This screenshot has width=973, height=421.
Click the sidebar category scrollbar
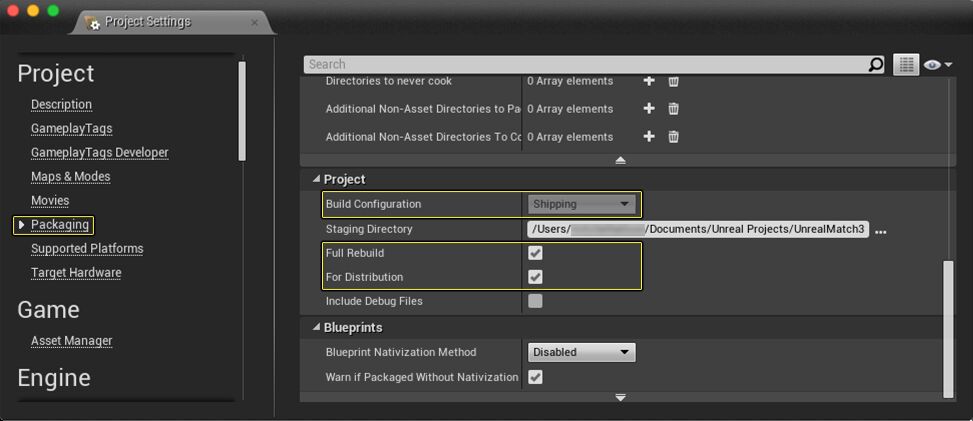[242, 111]
